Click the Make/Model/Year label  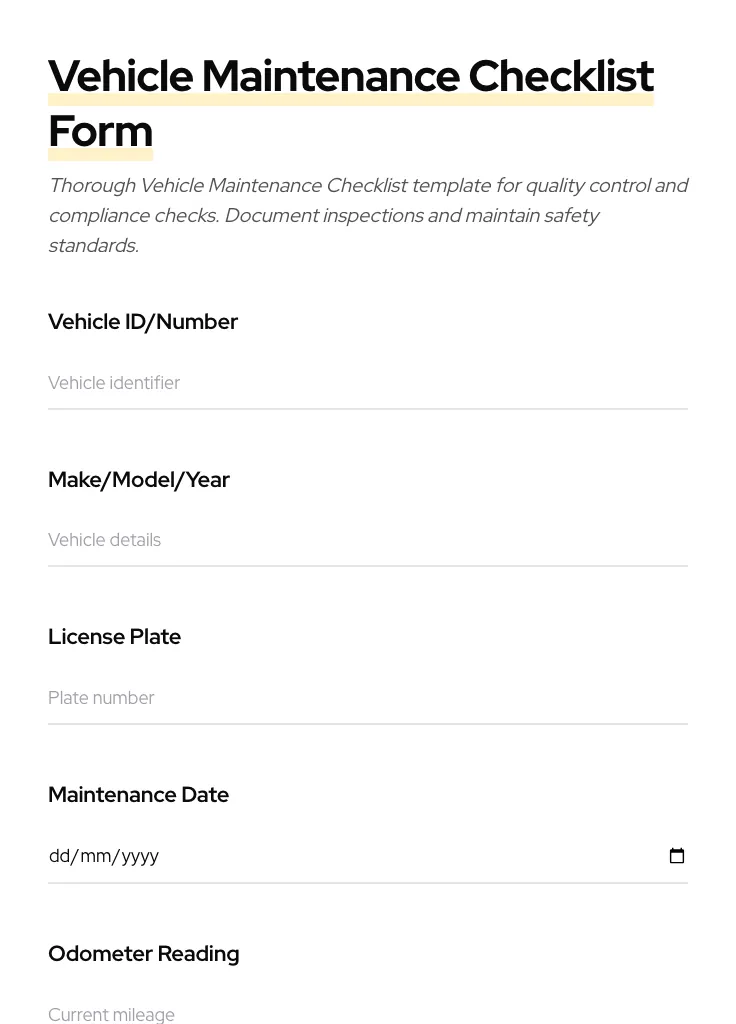(x=139, y=480)
